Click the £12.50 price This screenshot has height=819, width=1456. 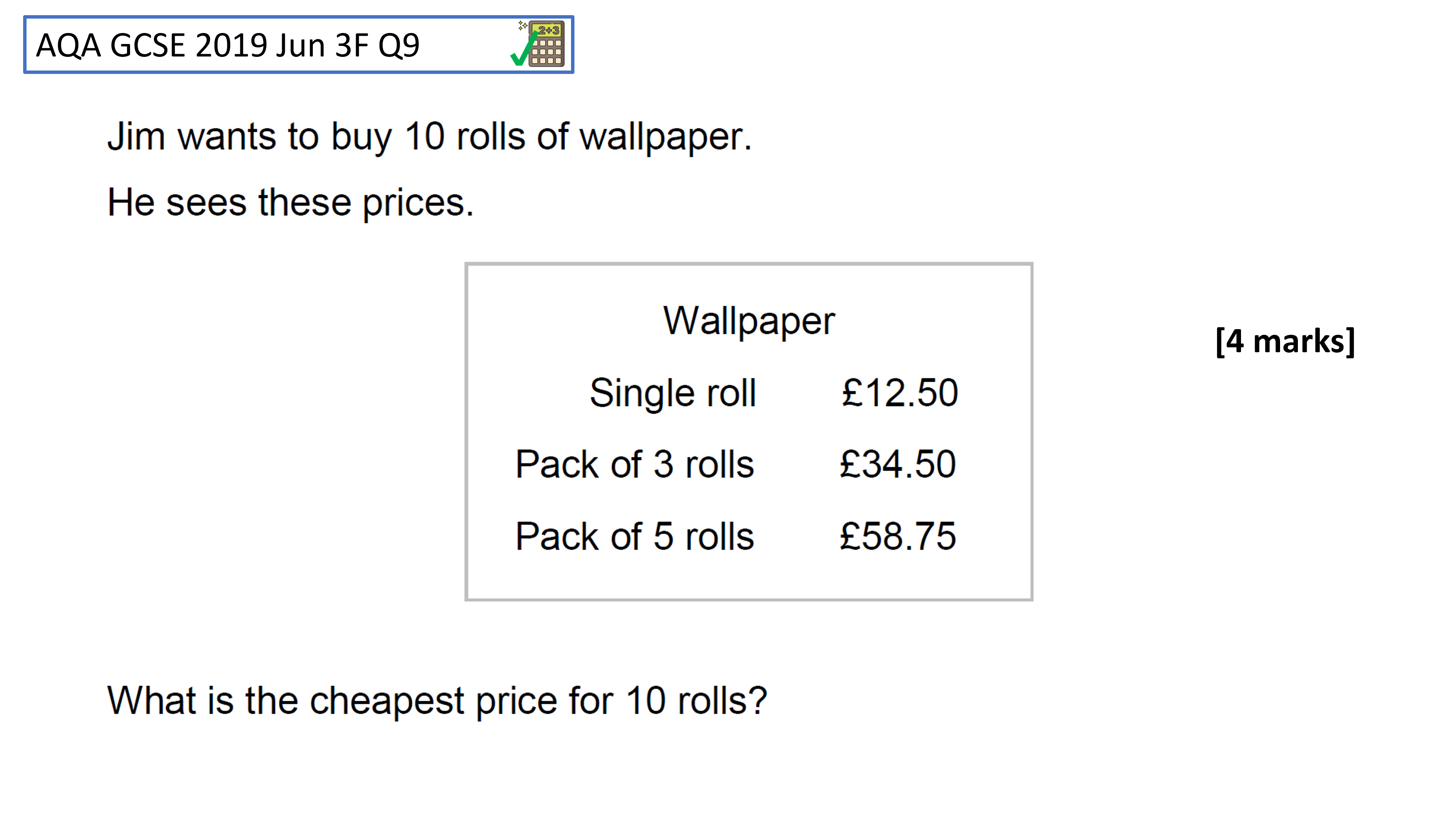(x=900, y=392)
